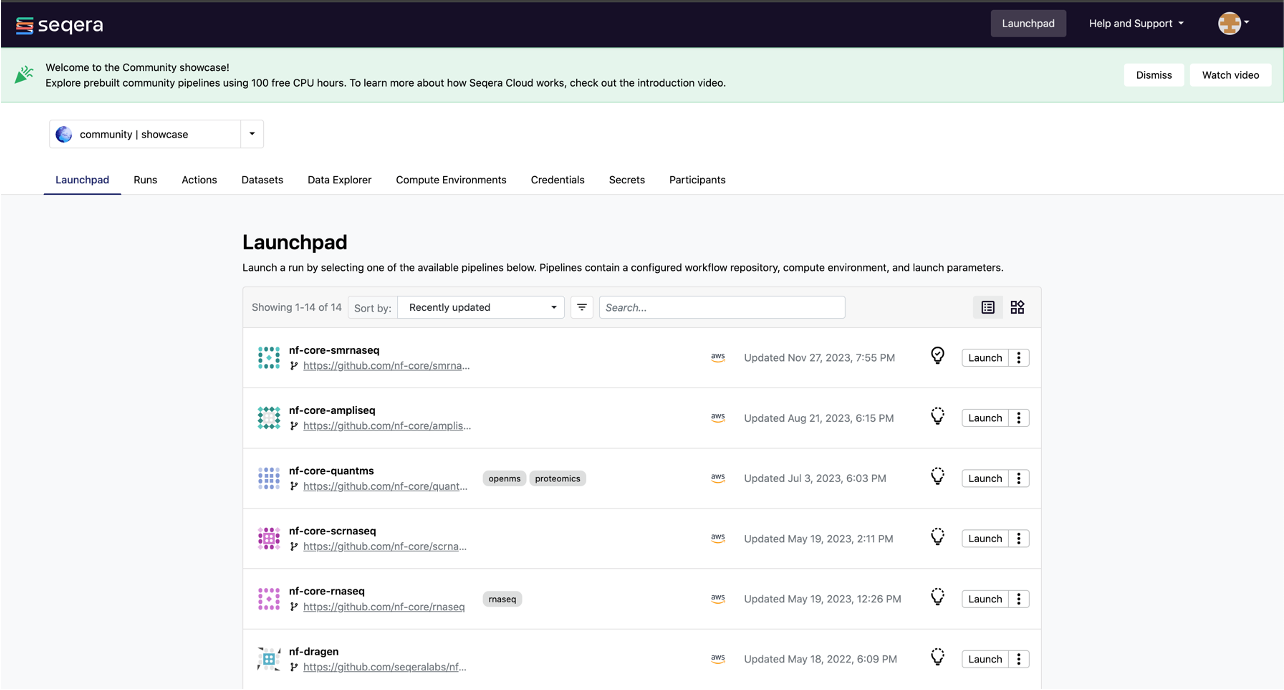This screenshot has height=690, width=1284.
Task: Open the seqeralabs nf-dragen GitHub link
Action: click(x=386, y=667)
